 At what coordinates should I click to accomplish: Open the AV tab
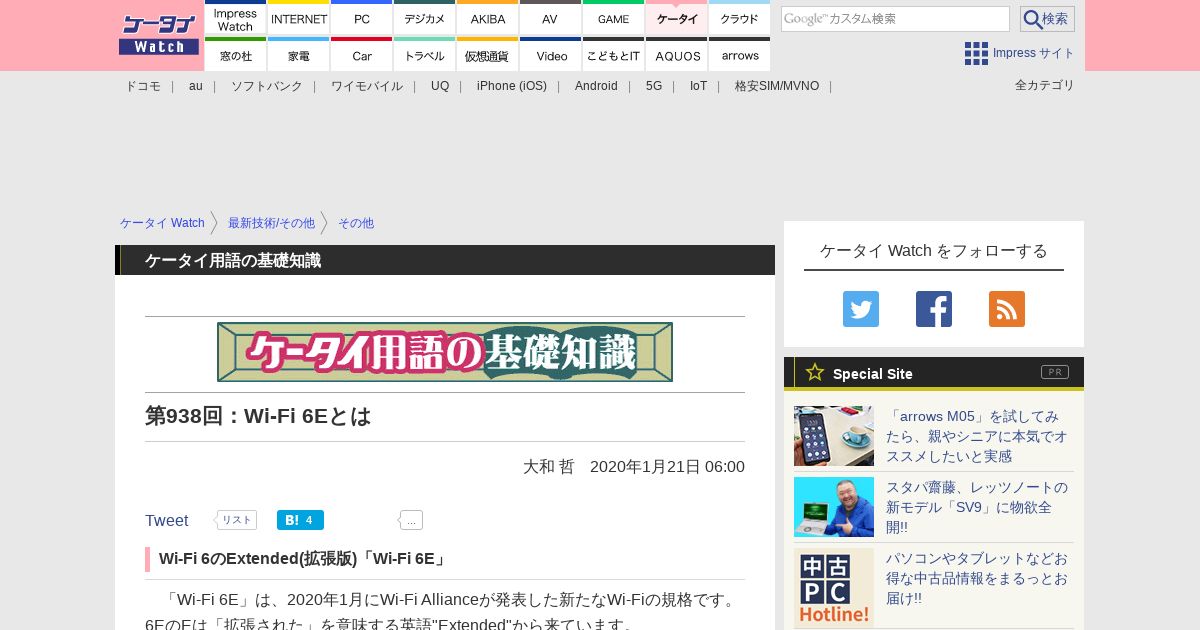coord(550,18)
